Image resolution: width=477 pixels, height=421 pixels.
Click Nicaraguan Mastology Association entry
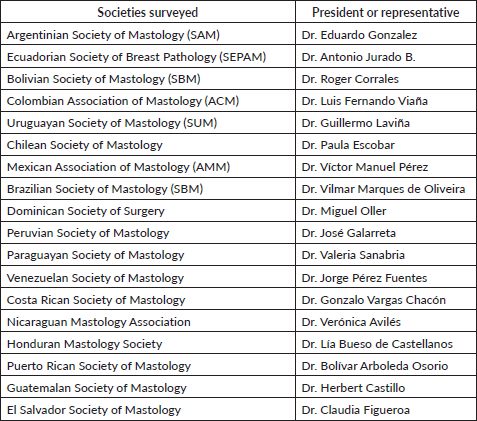tap(99, 322)
